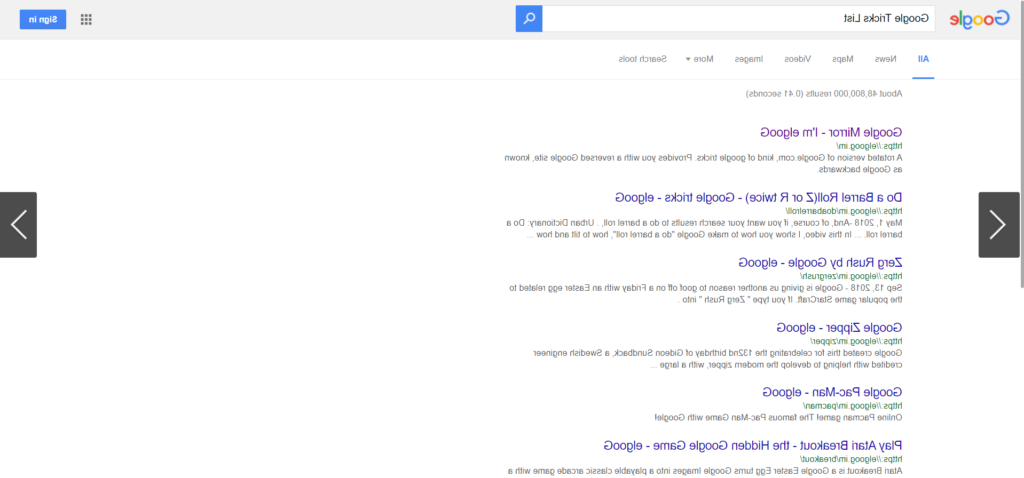Click the elgoog.im/zergrush green URL

coord(852,276)
